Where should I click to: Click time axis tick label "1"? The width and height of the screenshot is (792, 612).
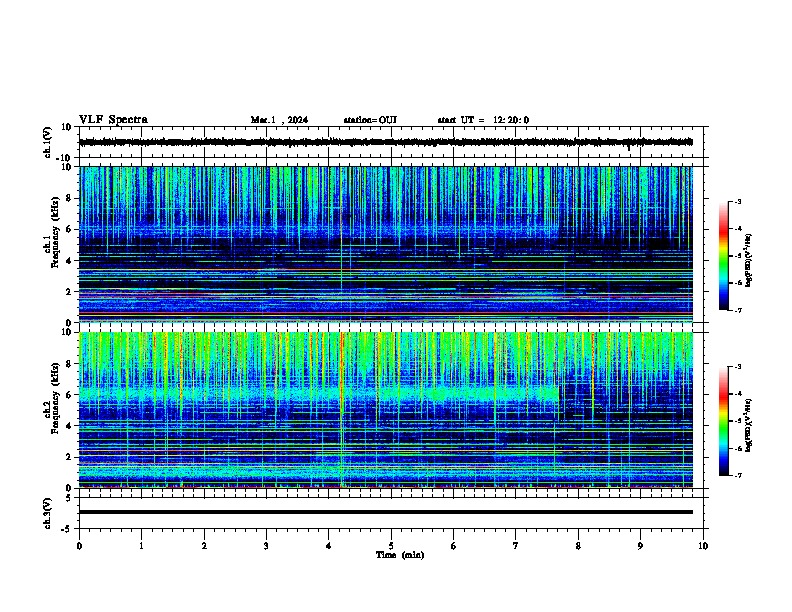(141, 546)
